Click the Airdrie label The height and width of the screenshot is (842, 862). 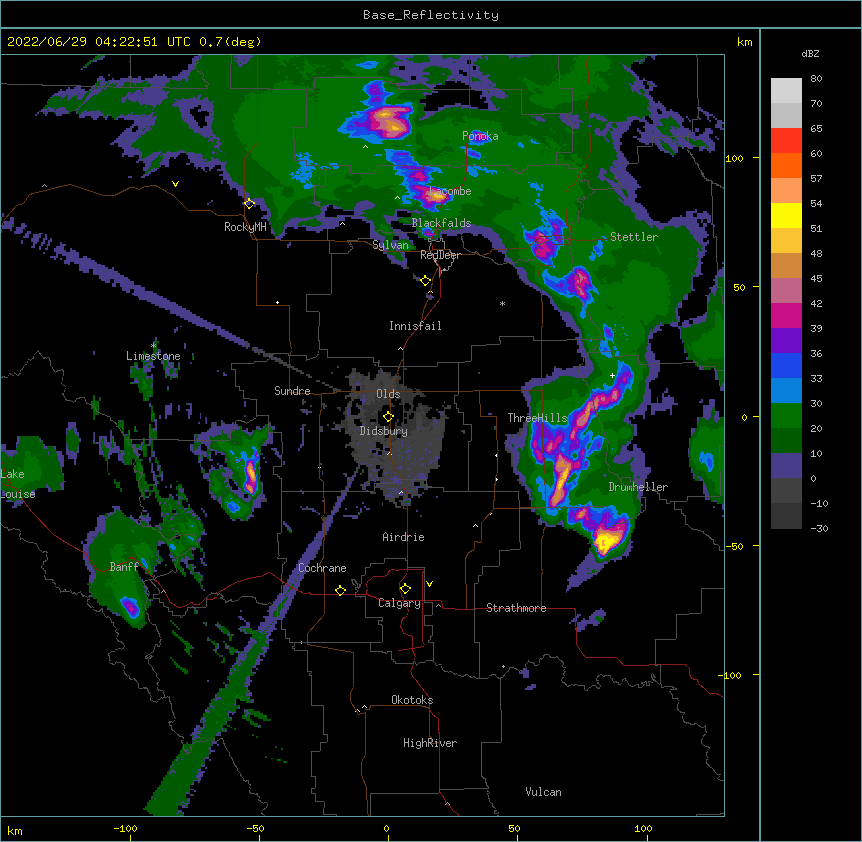click(x=404, y=537)
